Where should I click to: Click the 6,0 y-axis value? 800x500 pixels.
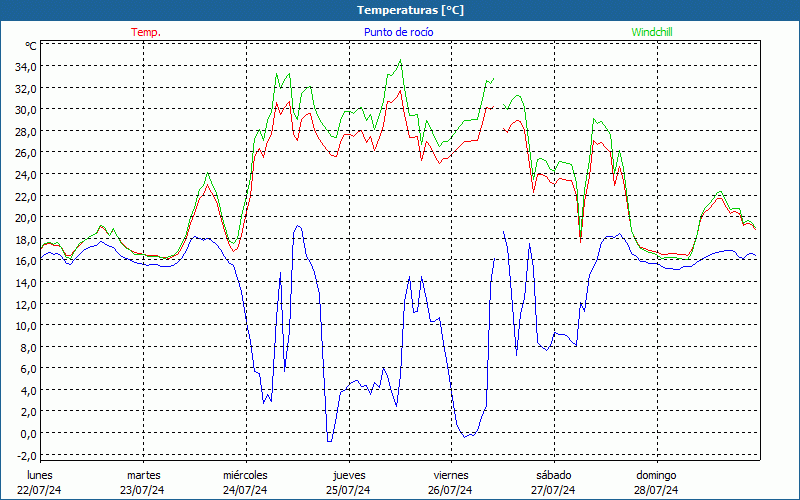pyautogui.click(x=28, y=368)
